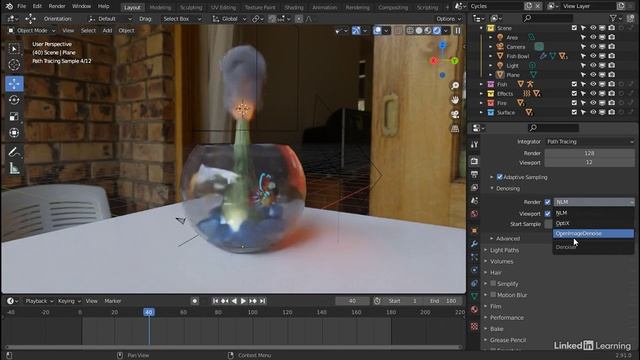Click the timeline playhead marker at 40
The height and width of the screenshot is (360, 640).
click(x=149, y=312)
